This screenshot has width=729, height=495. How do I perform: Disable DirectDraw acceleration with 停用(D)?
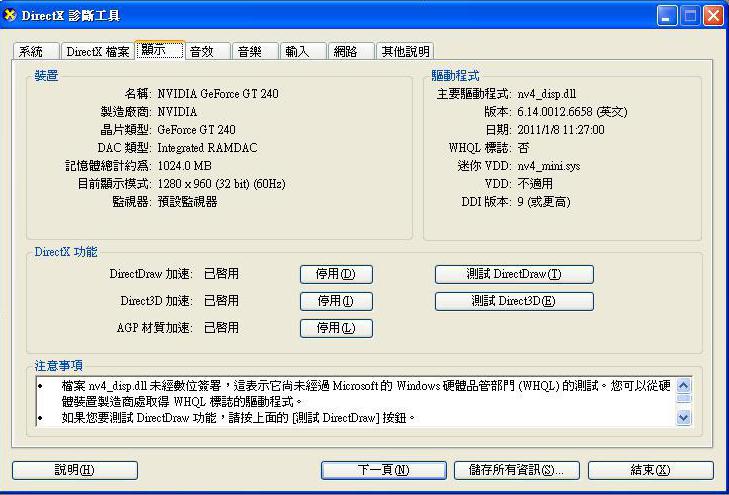(336, 274)
